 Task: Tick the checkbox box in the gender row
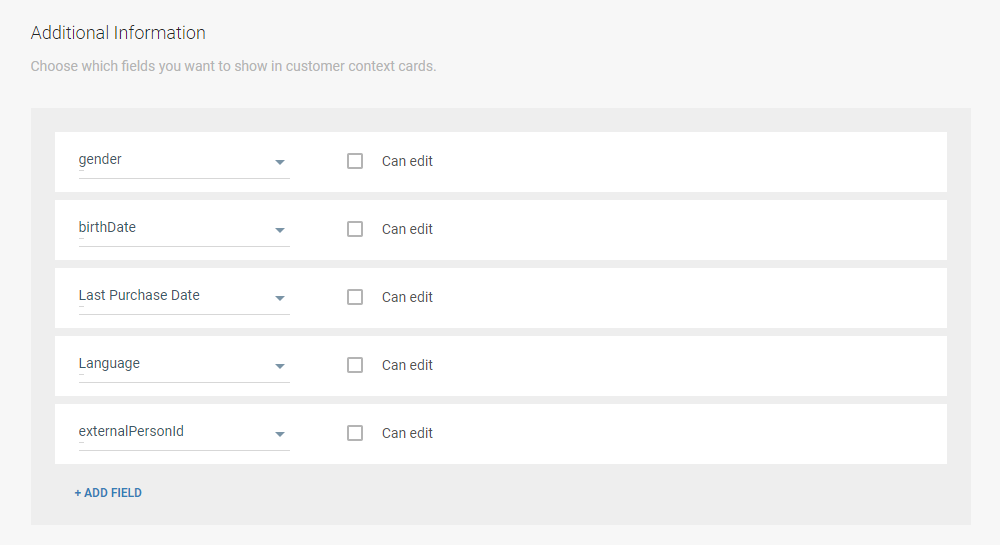click(355, 161)
